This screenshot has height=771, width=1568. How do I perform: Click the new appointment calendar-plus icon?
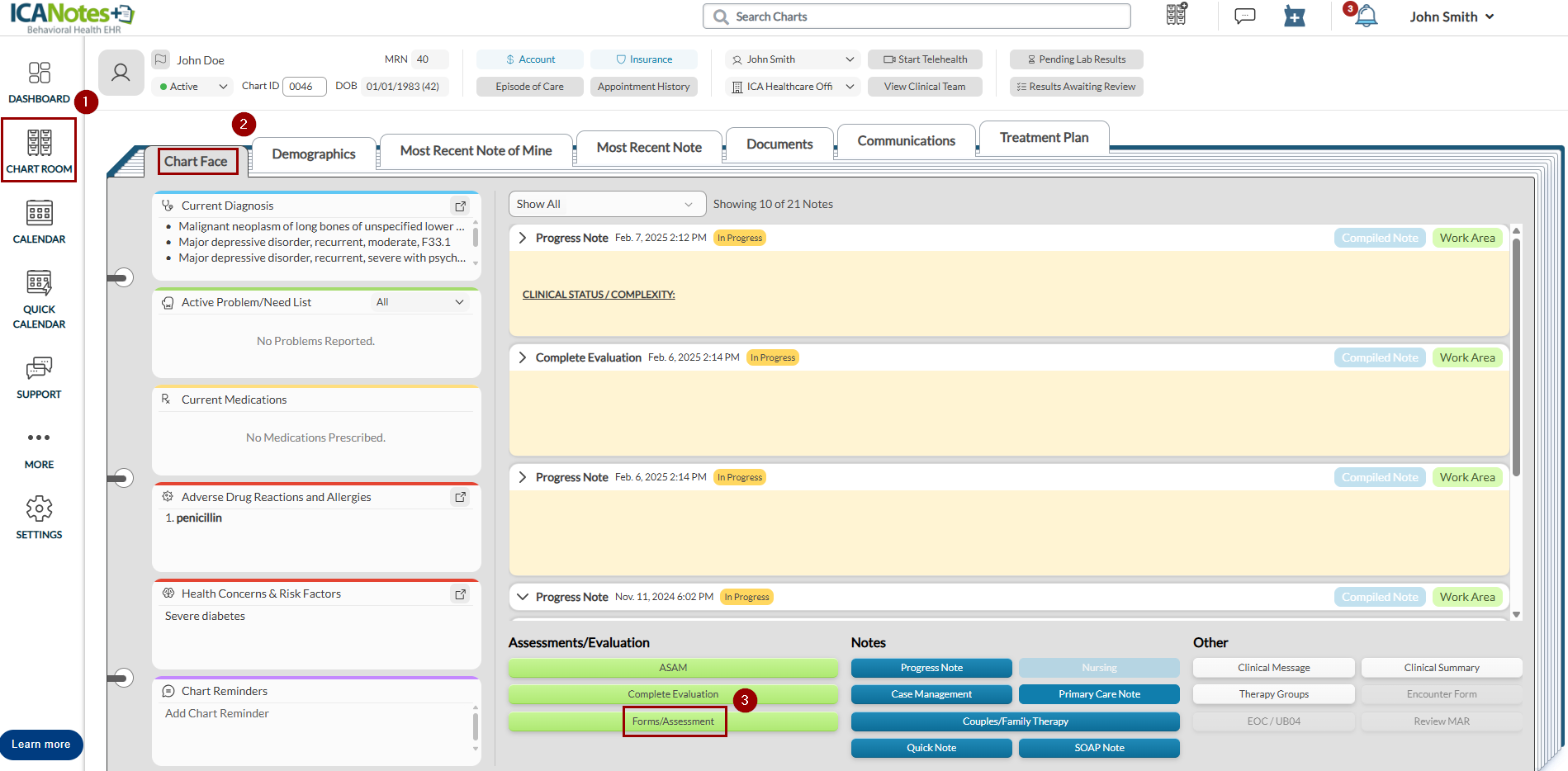[x=1295, y=16]
